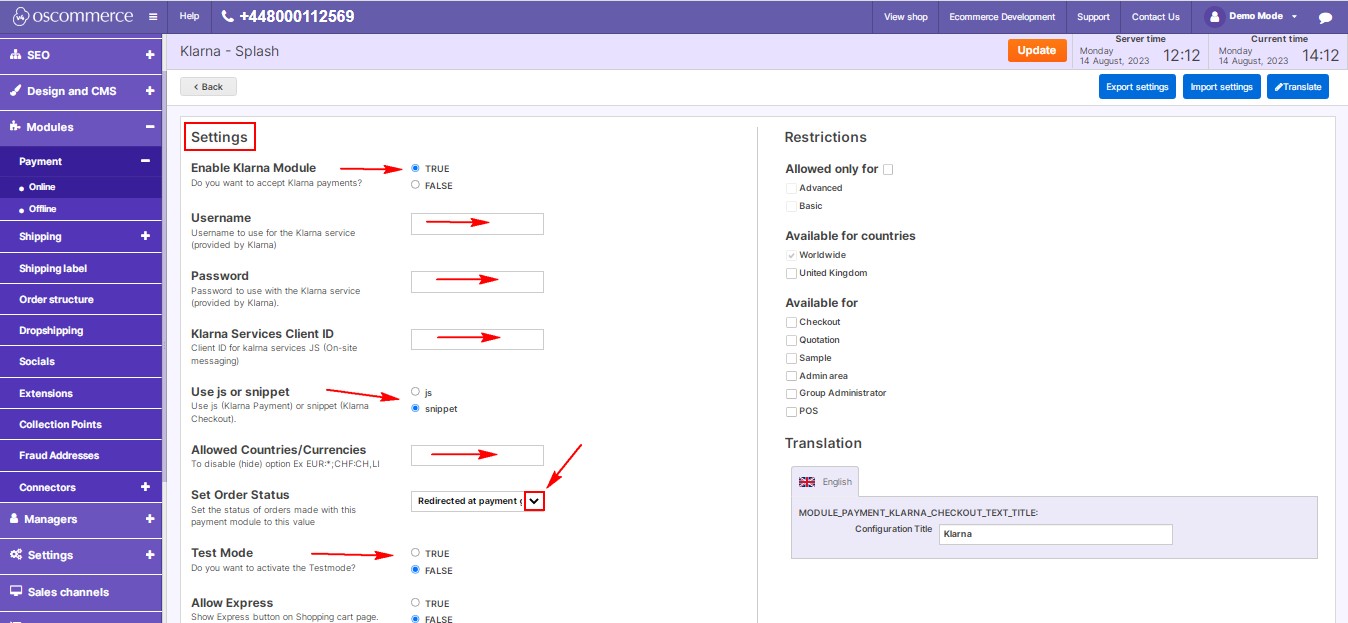Choose the js option
This screenshot has width=1348, height=623.
tap(415, 391)
